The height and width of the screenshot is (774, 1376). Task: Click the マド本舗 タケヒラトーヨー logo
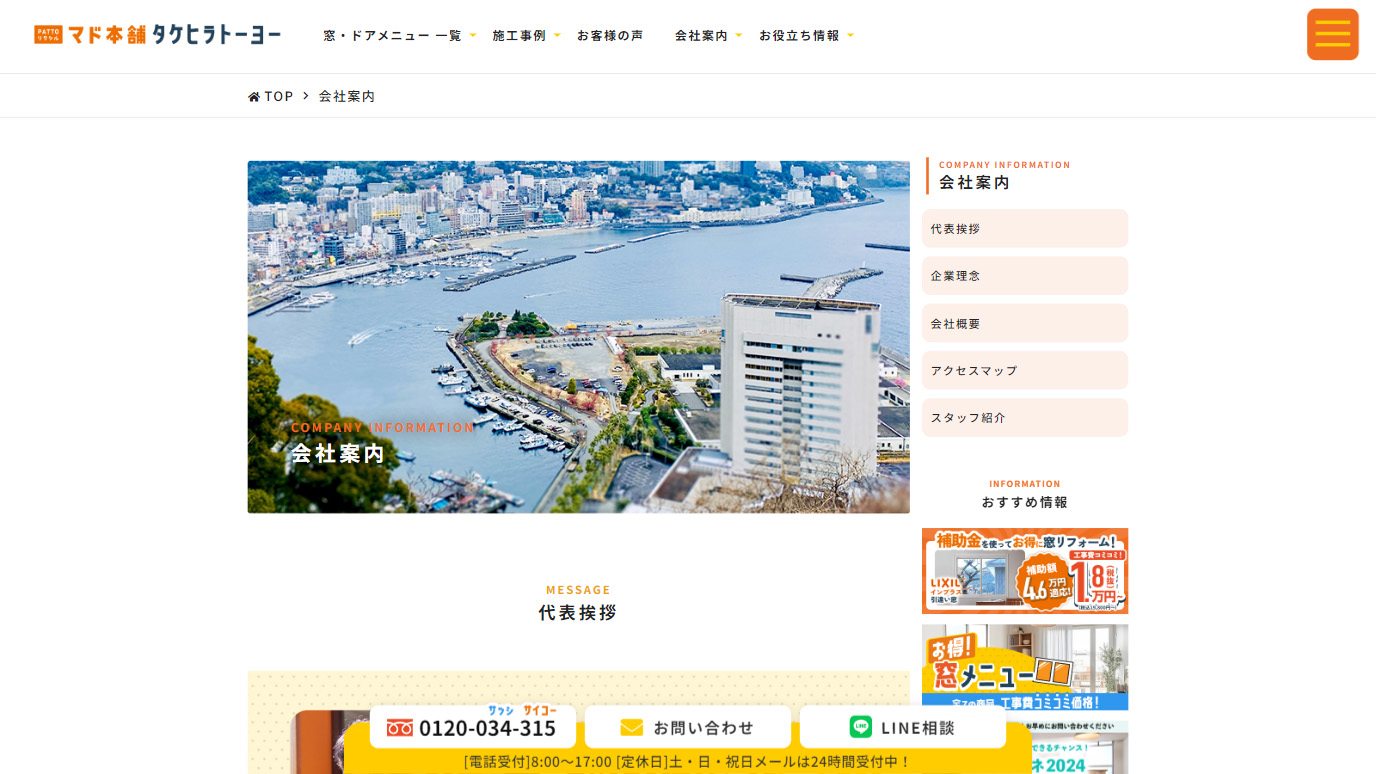point(157,35)
